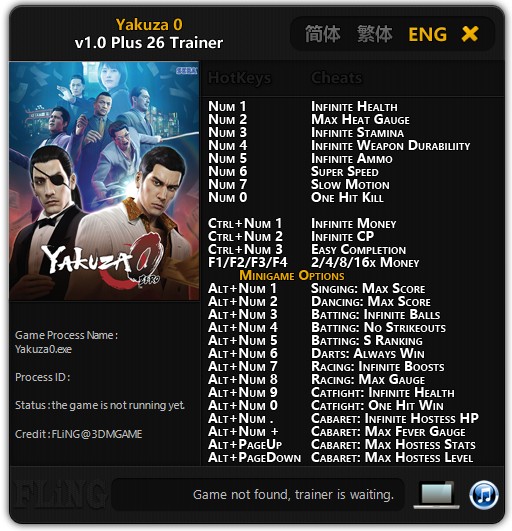The height and width of the screenshot is (531, 512).
Task: Enable Infinite Weapon Durability option
Action: click(x=390, y=146)
